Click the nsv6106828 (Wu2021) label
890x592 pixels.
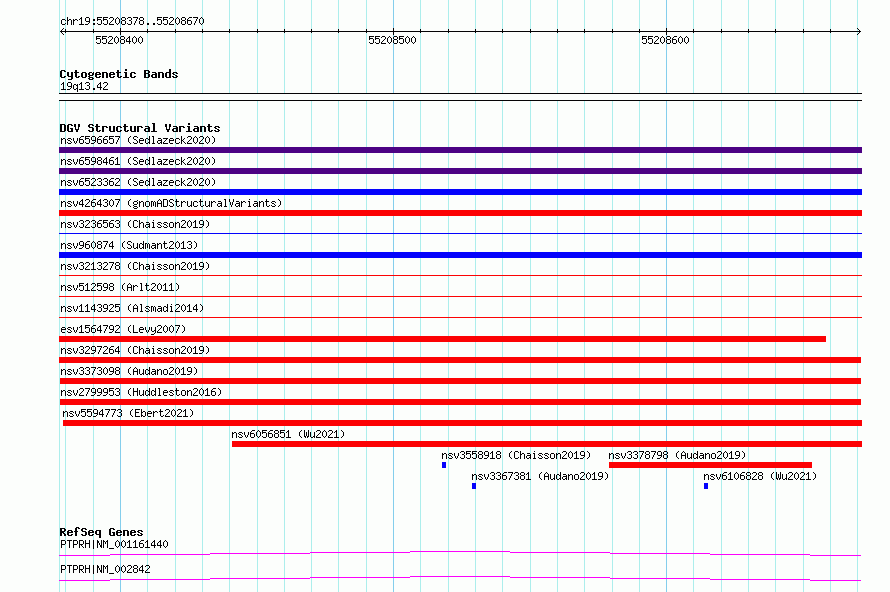tap(760, 476)
